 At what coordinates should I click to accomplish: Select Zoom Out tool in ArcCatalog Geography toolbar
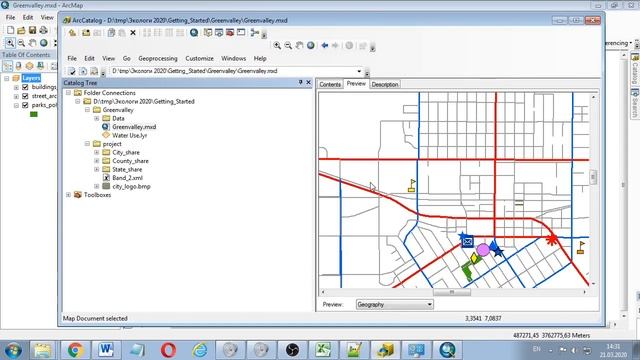point(288,45)
